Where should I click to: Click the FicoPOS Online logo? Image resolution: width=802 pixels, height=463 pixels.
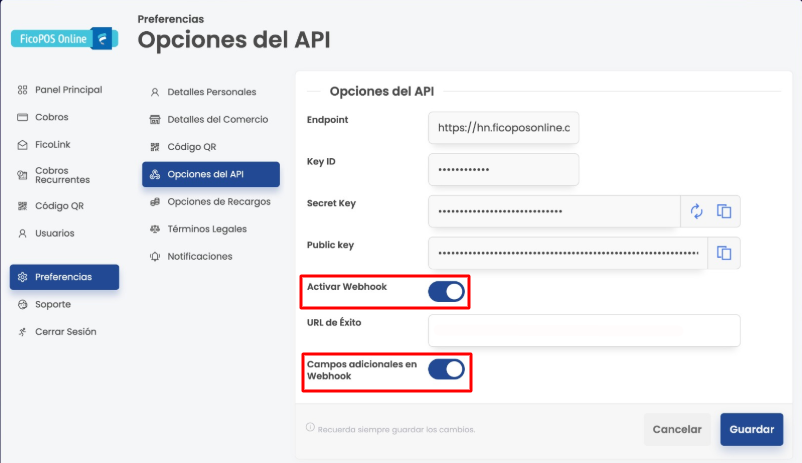64,39
